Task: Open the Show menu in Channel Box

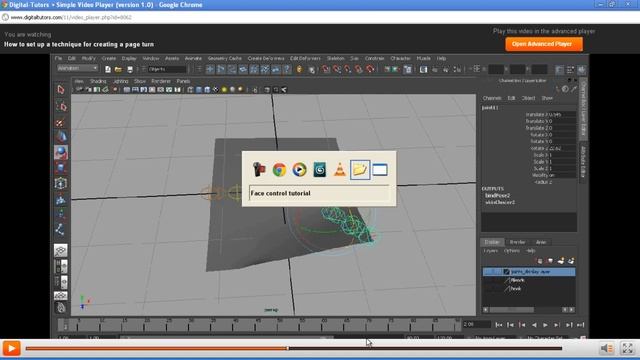Action: [x=547, y=98]
